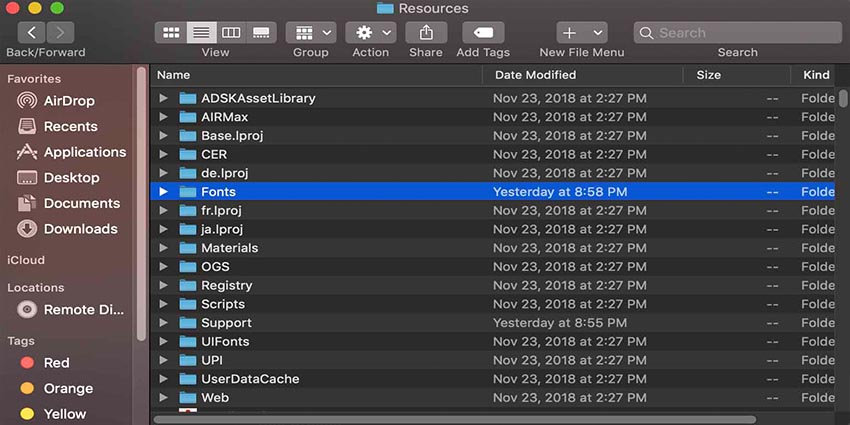This screenshot has width=850, height=425.
Task: Expand the Support folder triangle
Action: click(164, 323)
